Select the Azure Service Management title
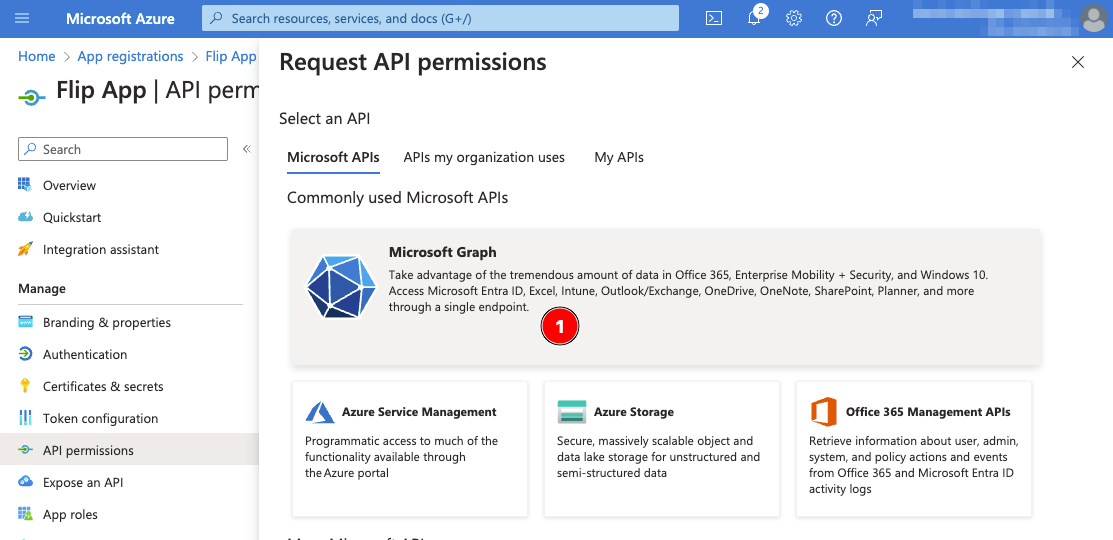Screen dimensions: 1113x540 coord(419,412)
